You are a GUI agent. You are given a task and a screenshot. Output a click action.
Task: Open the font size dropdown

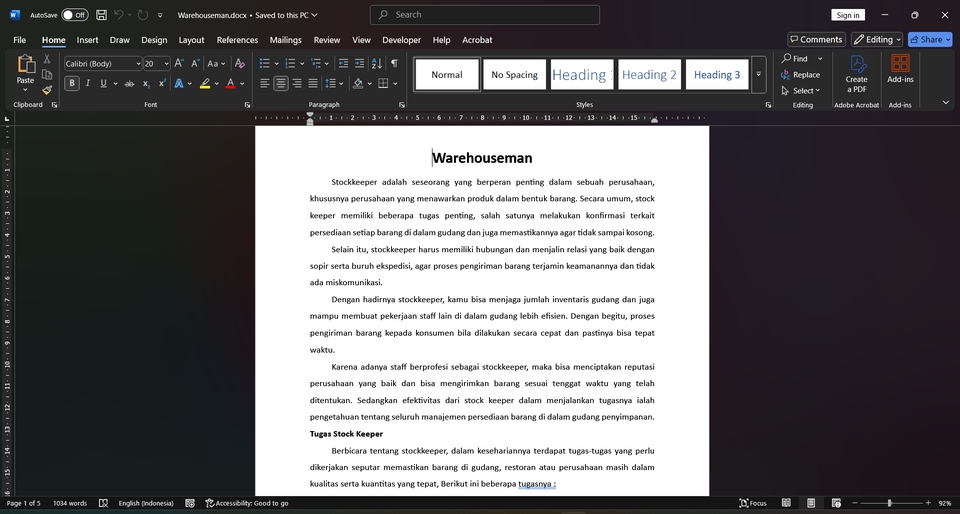pyautogui.click(x=167, y=64)
